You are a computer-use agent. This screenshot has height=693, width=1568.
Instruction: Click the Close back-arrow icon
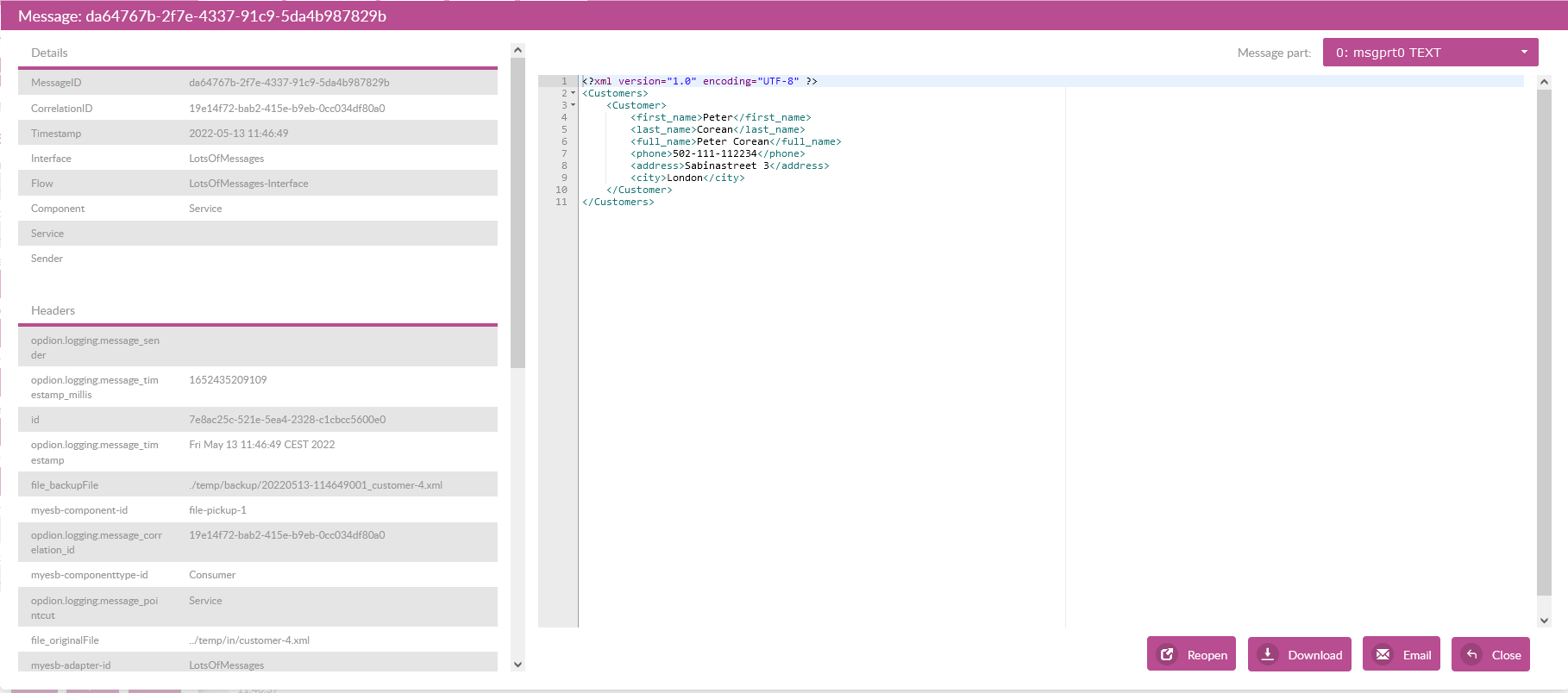point(1472,654)
